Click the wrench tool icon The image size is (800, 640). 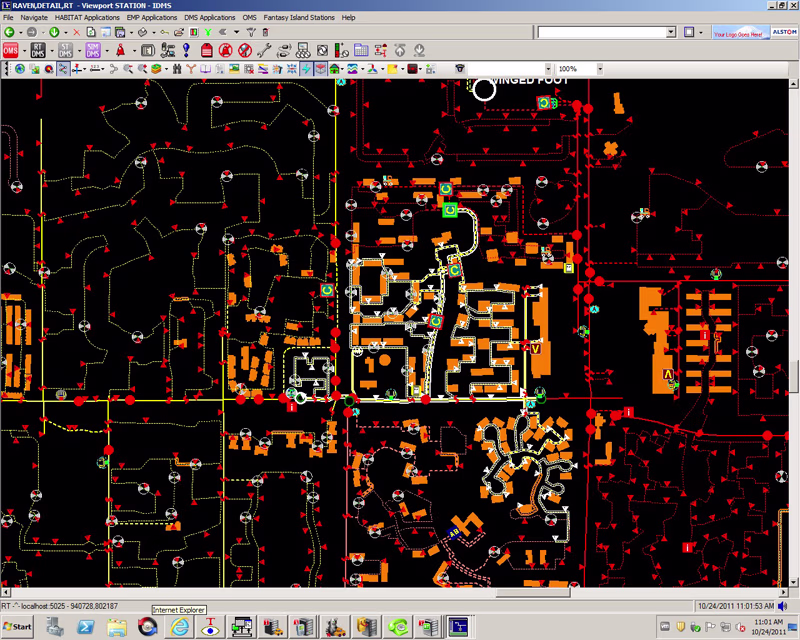pyautogui.click(x=264, y=50)
